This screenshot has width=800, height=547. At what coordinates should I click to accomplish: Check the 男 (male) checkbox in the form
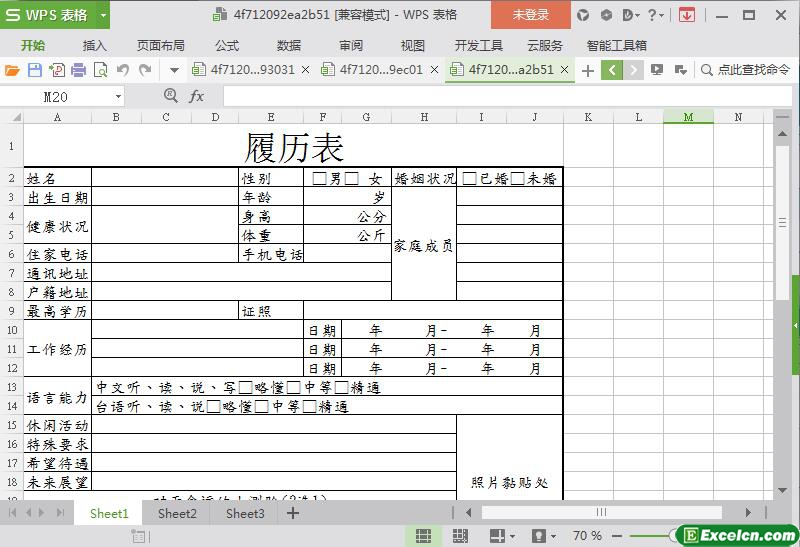[x=320, y=179]
